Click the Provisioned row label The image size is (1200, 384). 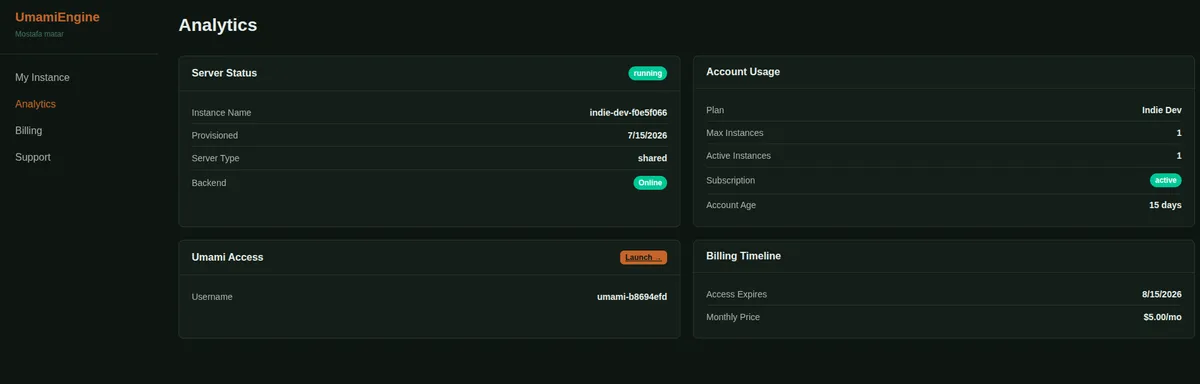(215, 135)
